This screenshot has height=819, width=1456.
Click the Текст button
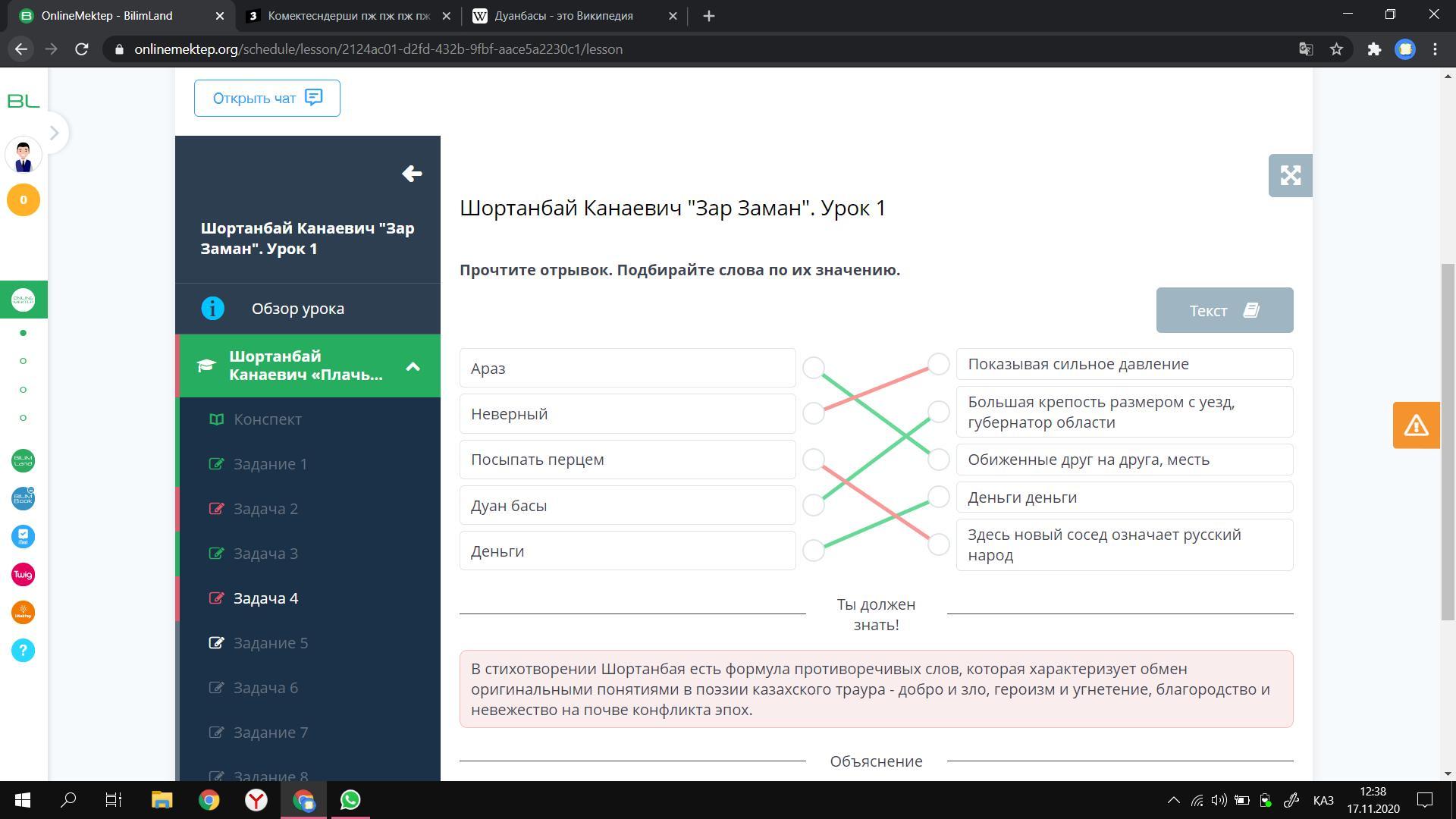click(x=1224, y=310)
